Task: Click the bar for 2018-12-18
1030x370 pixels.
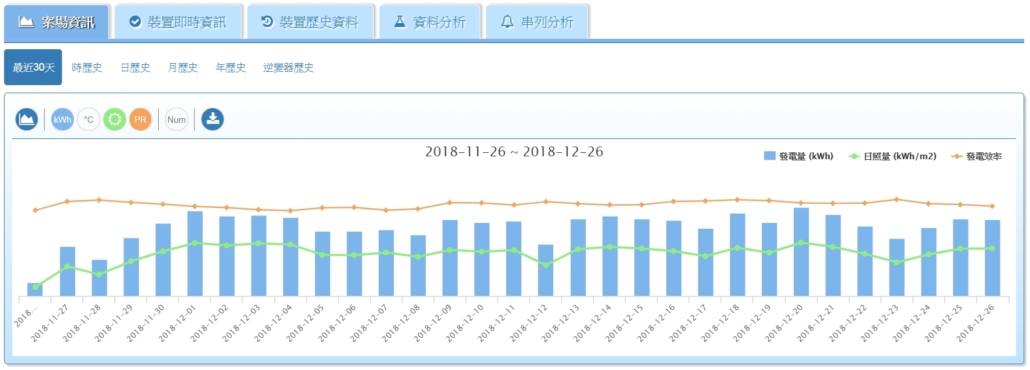Action: coord(737,255)
